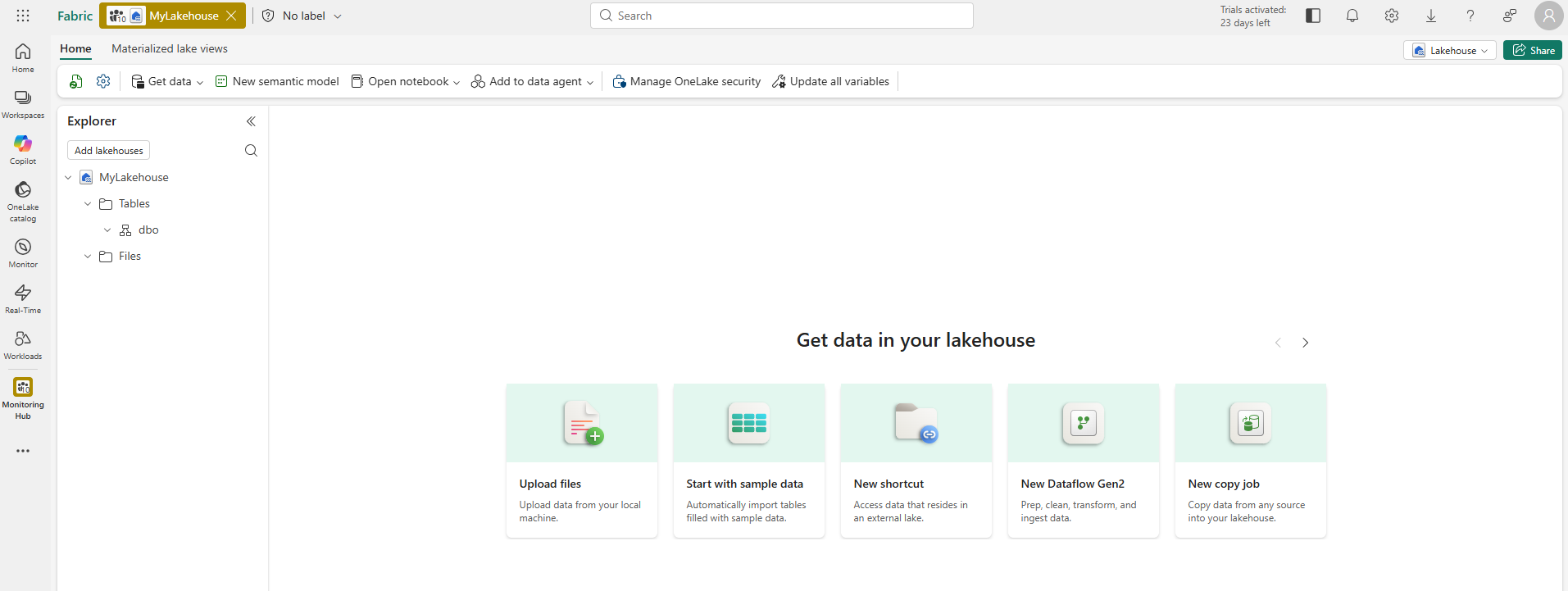
Task: Open the help question mark
Action: point(1470,16)
